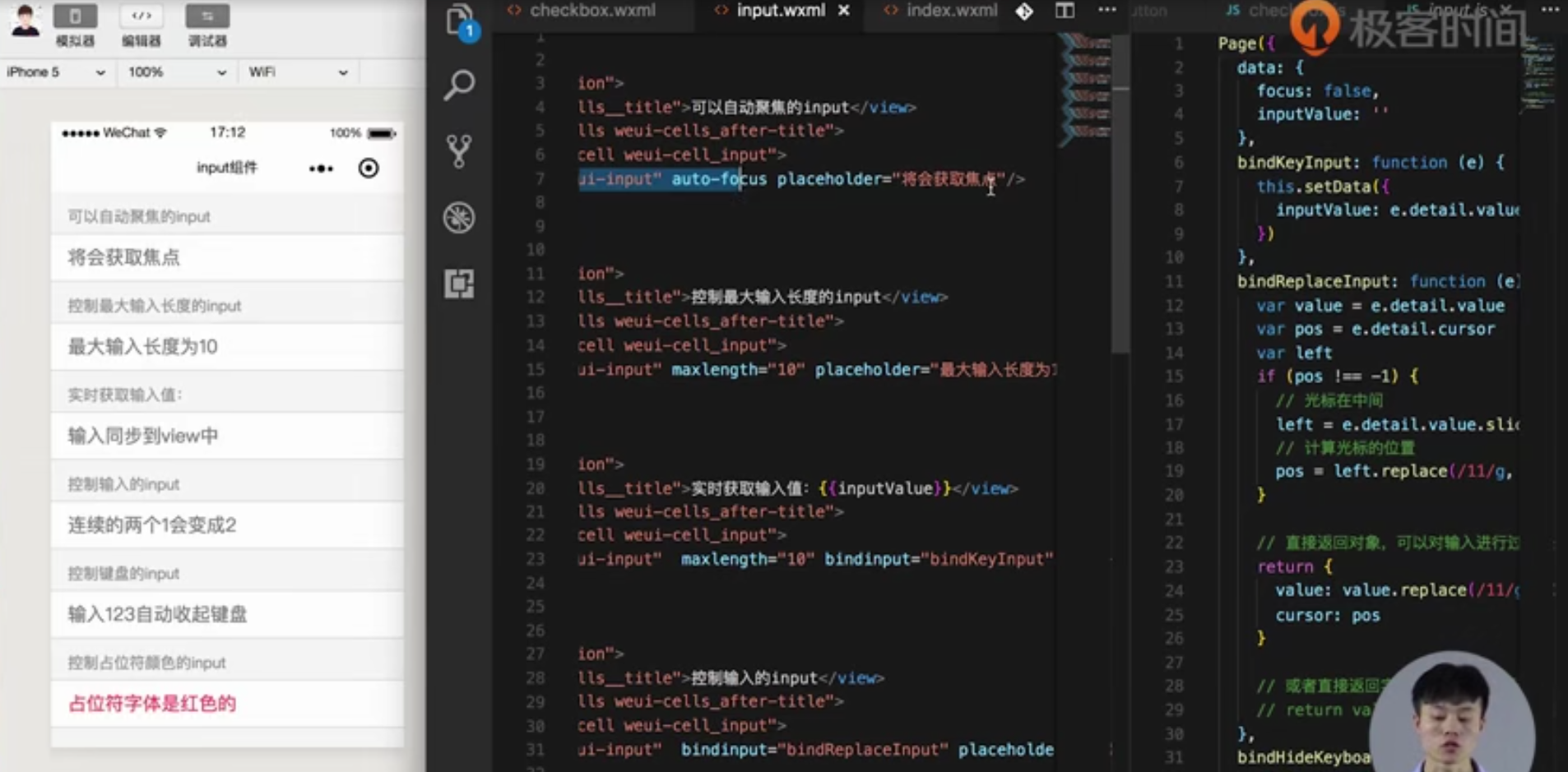Click the auto-focus attribute in the wxml code
1568x772 pixels.
[719, 179]
